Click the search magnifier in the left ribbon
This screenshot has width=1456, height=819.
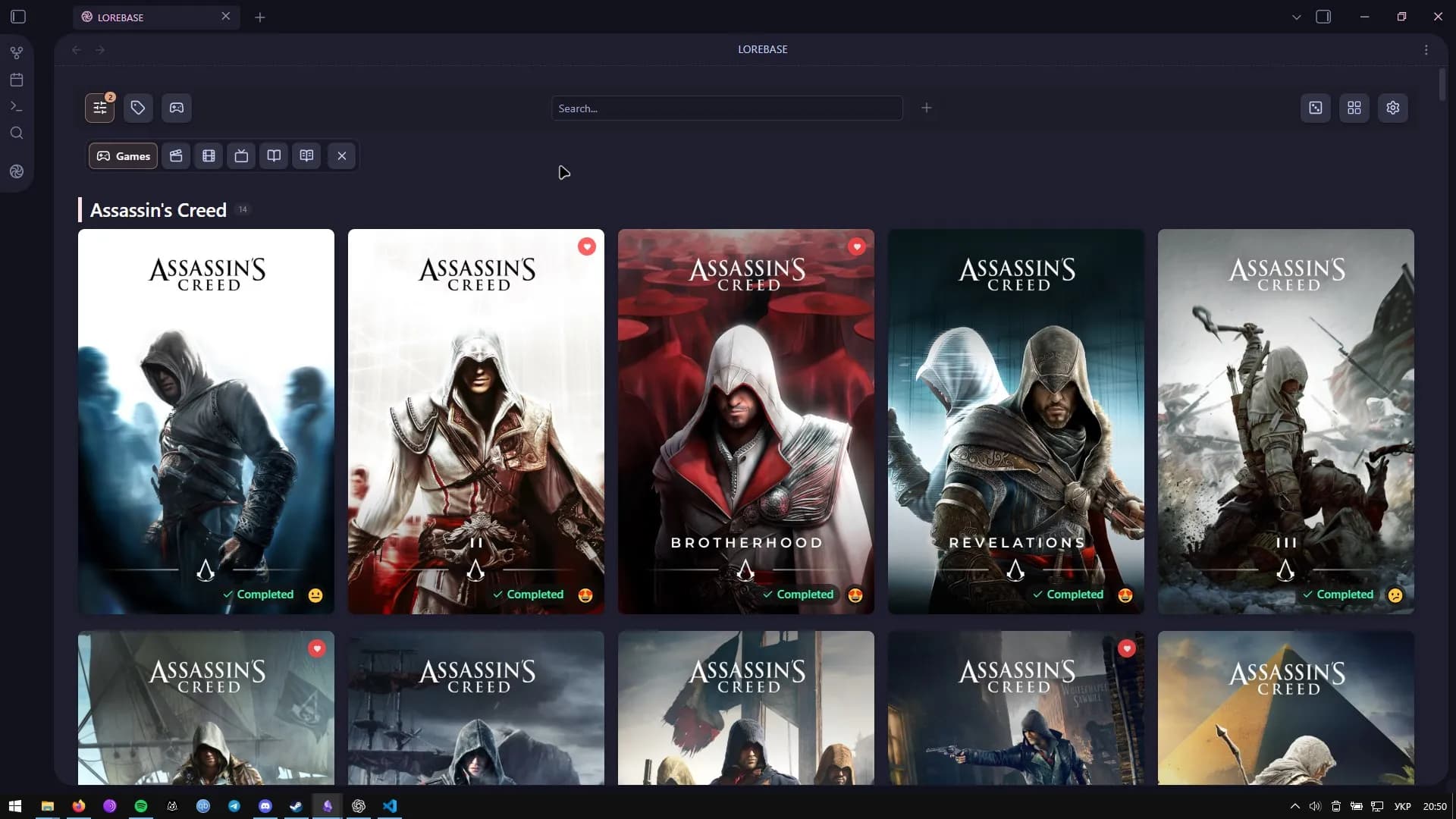[x=17, y=133]
